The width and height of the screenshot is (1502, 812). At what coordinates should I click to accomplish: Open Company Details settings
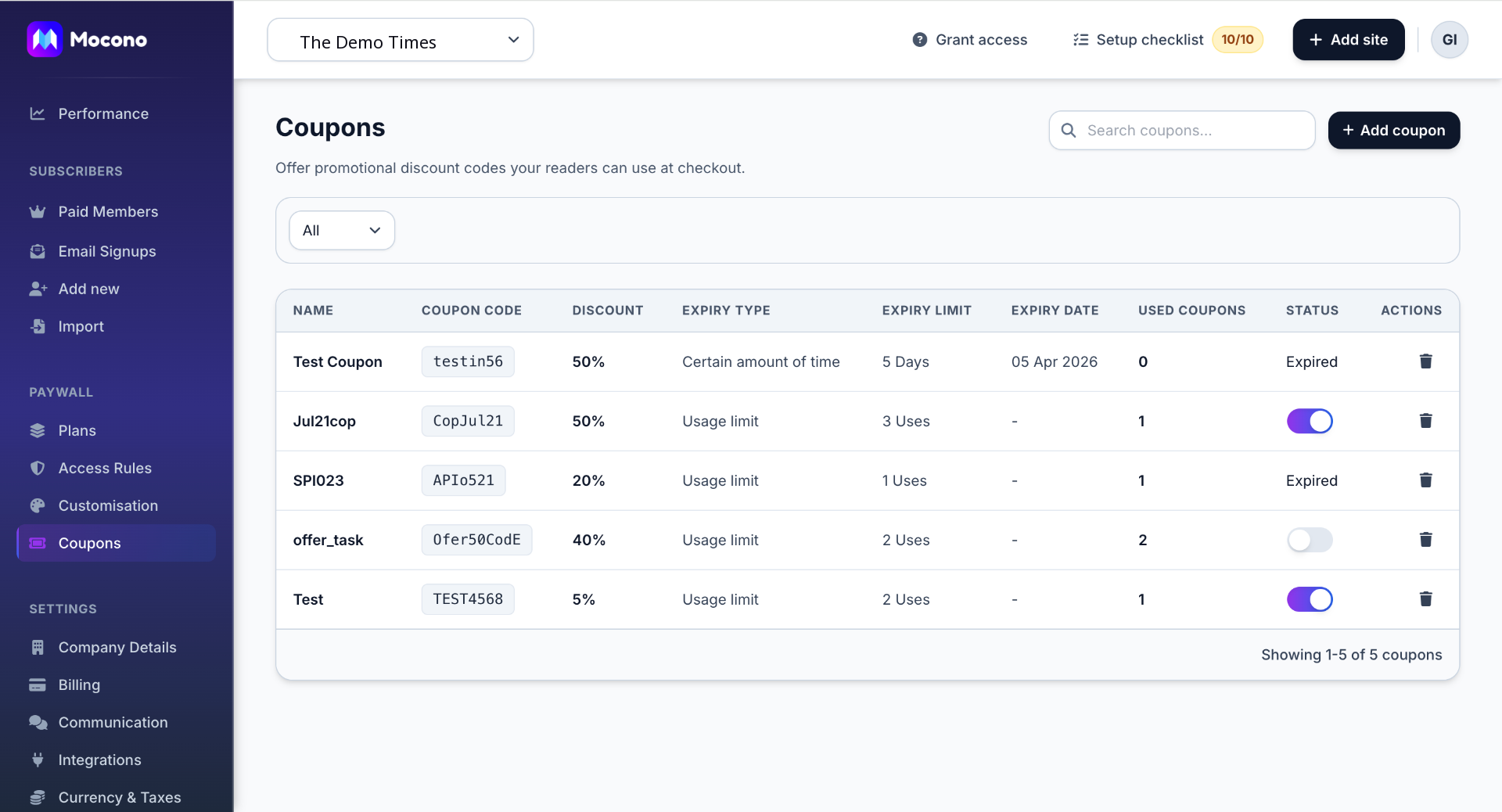(x=117, y=647)
